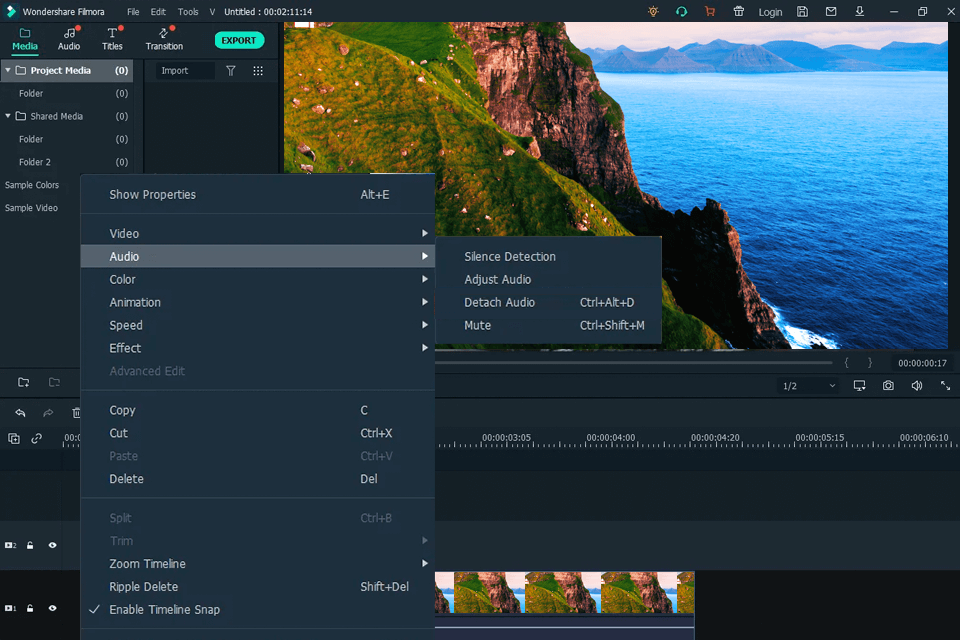Select Folder 2 under Shared Media
The width and height of the screenshot is (960, 640).
pyautogui.click(x=35, y=162)
